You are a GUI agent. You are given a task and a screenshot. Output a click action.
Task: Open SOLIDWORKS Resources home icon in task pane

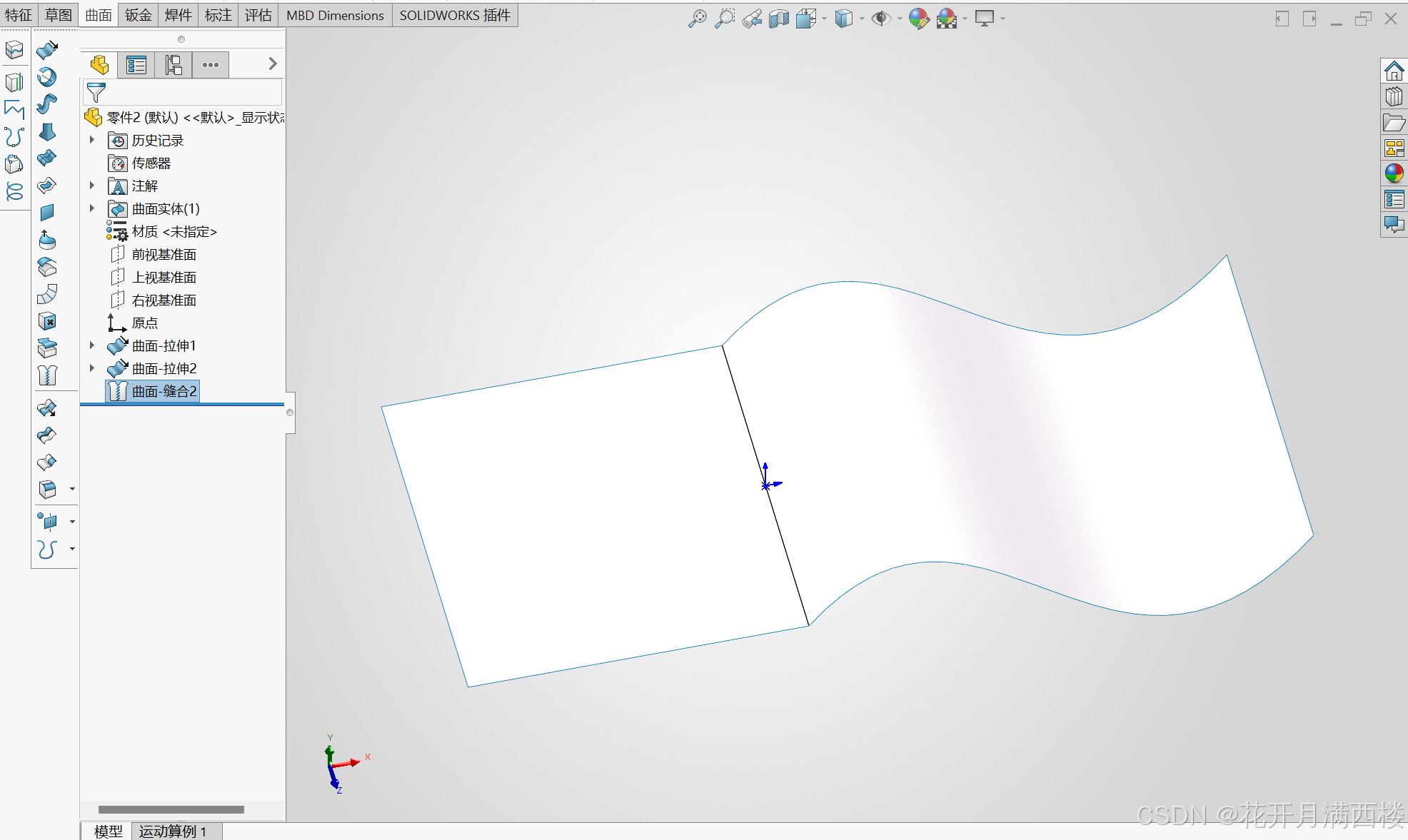pos(1394,71)
